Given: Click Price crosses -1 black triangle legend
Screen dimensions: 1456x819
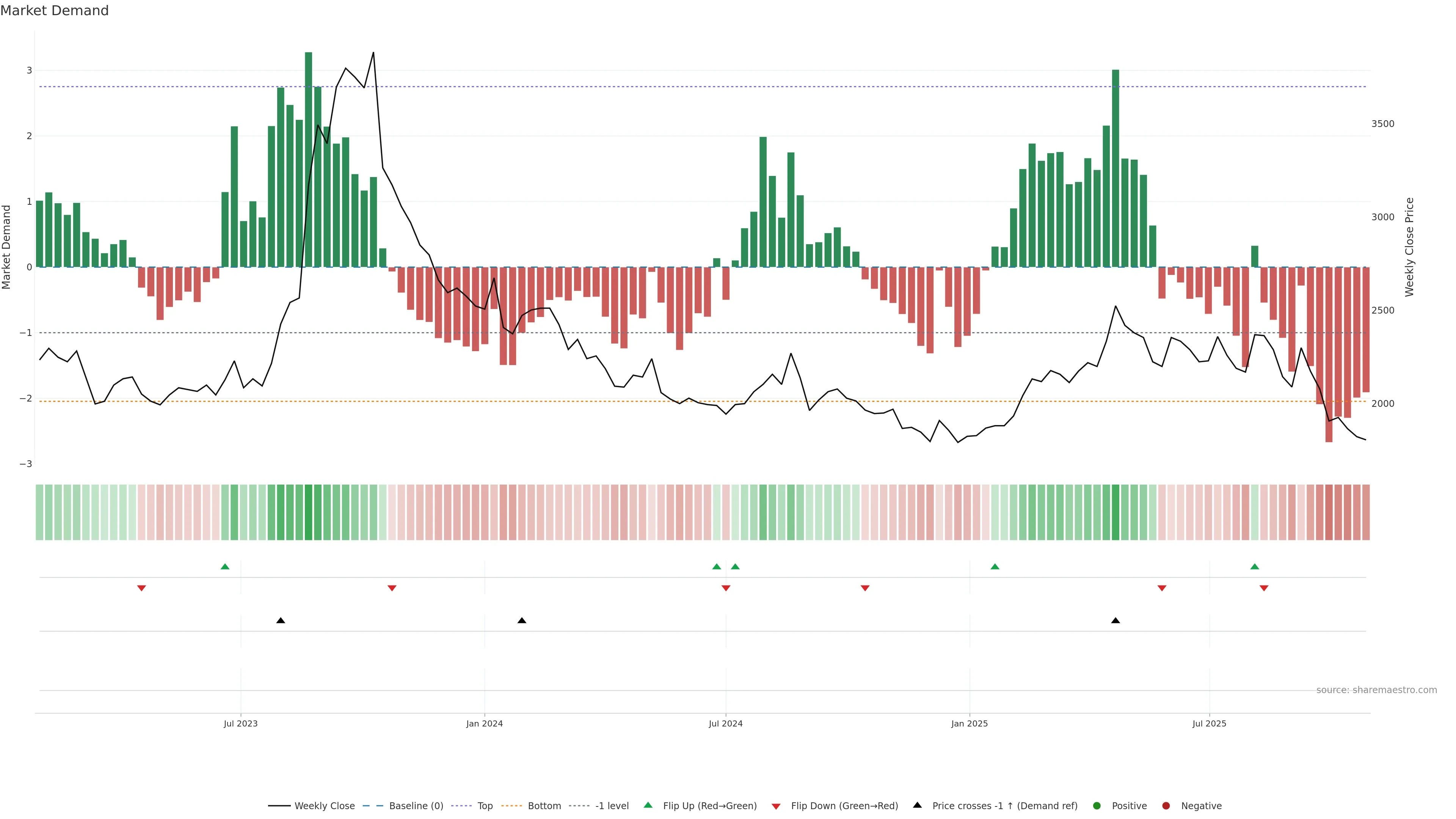Looking at the screenshot, I should tap(917, 805).
